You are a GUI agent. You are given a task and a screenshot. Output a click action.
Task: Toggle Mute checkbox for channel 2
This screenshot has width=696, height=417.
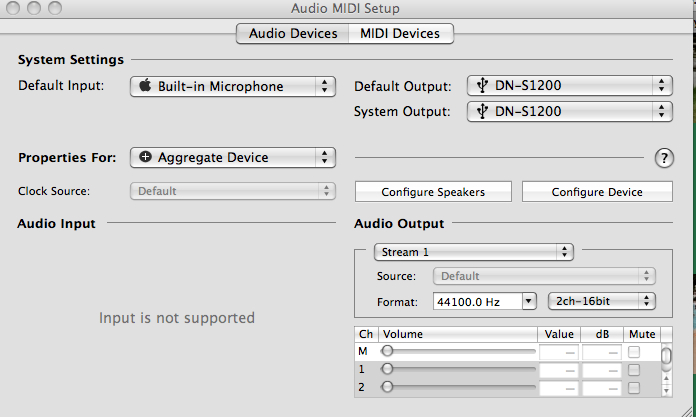tap(634, 387)
